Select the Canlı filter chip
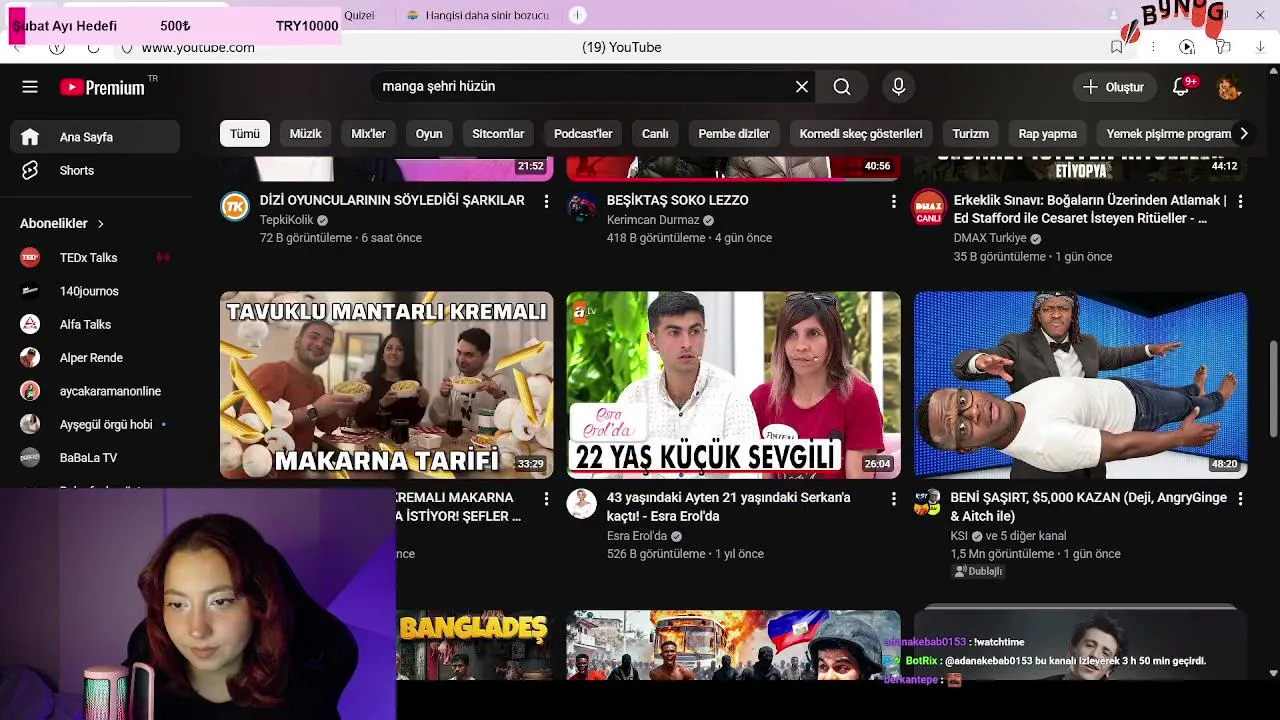Image resolution: width=1280 pixels, height=720 pixels. point(655,133)
